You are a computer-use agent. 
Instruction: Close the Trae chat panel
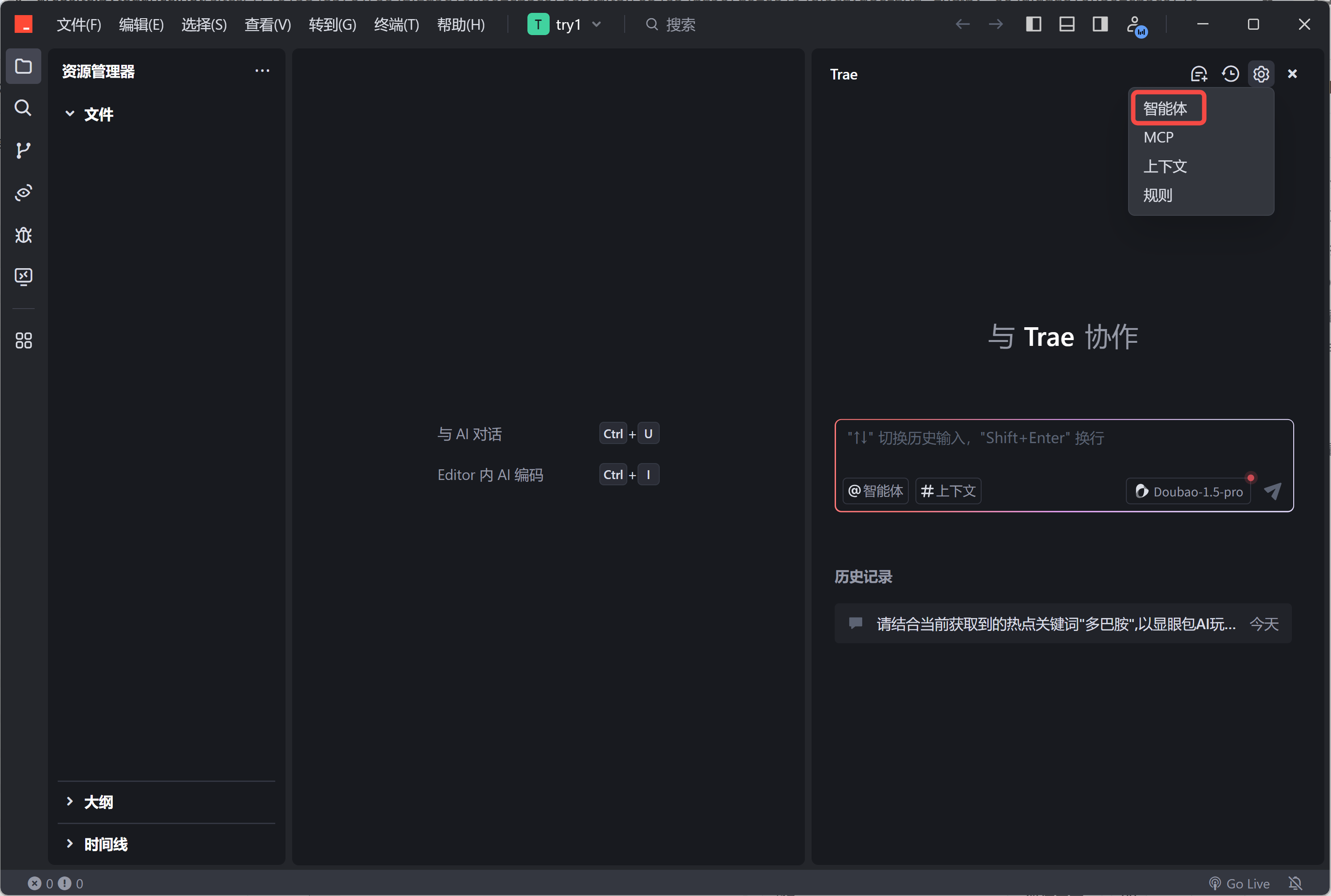pyautogui.click(x=1292, y=74)
